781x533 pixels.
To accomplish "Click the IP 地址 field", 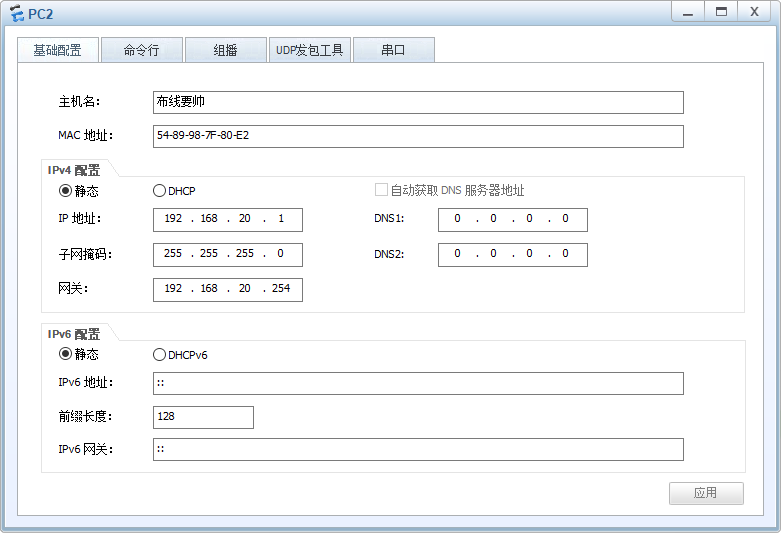I will pyautogui.click(x=228, y=220).
